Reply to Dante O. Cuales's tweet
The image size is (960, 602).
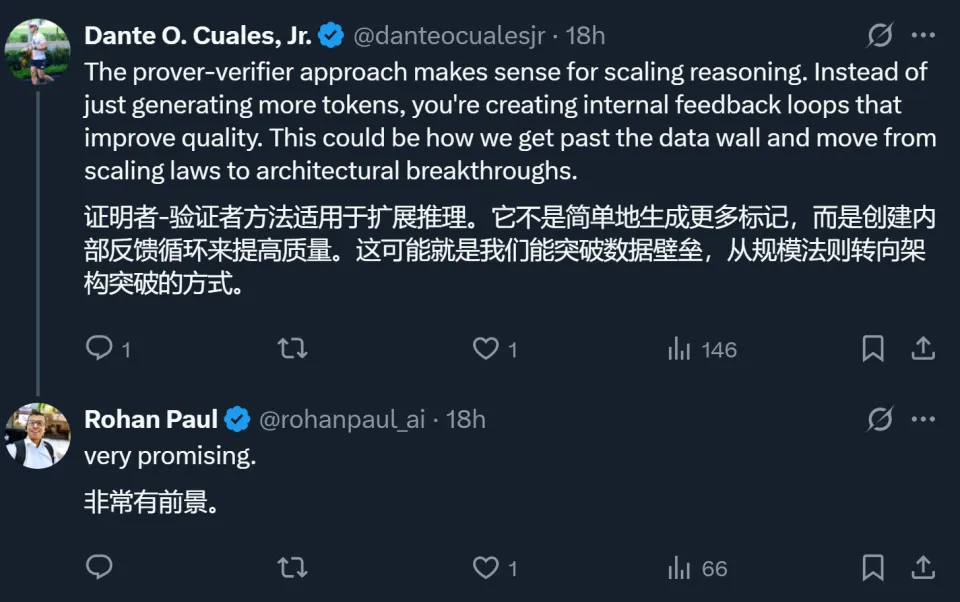100,348
